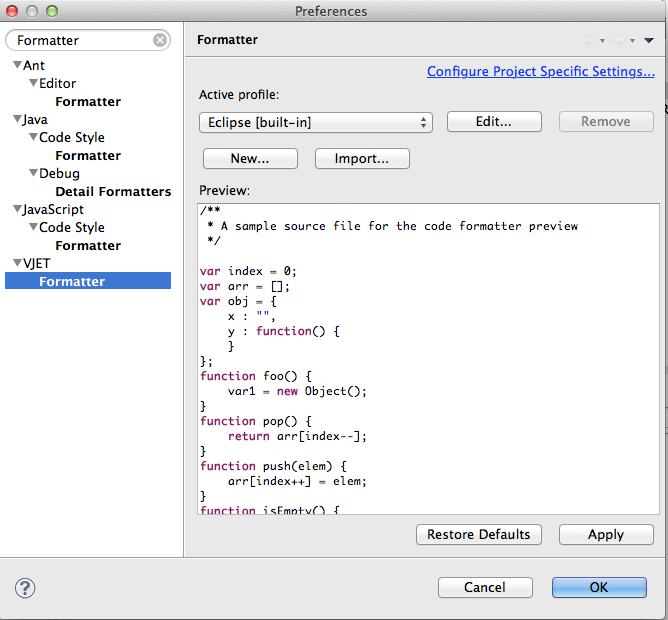Screen dimensions: 668x620
Task: Click the OK button
Action: (x=599, y=587)
